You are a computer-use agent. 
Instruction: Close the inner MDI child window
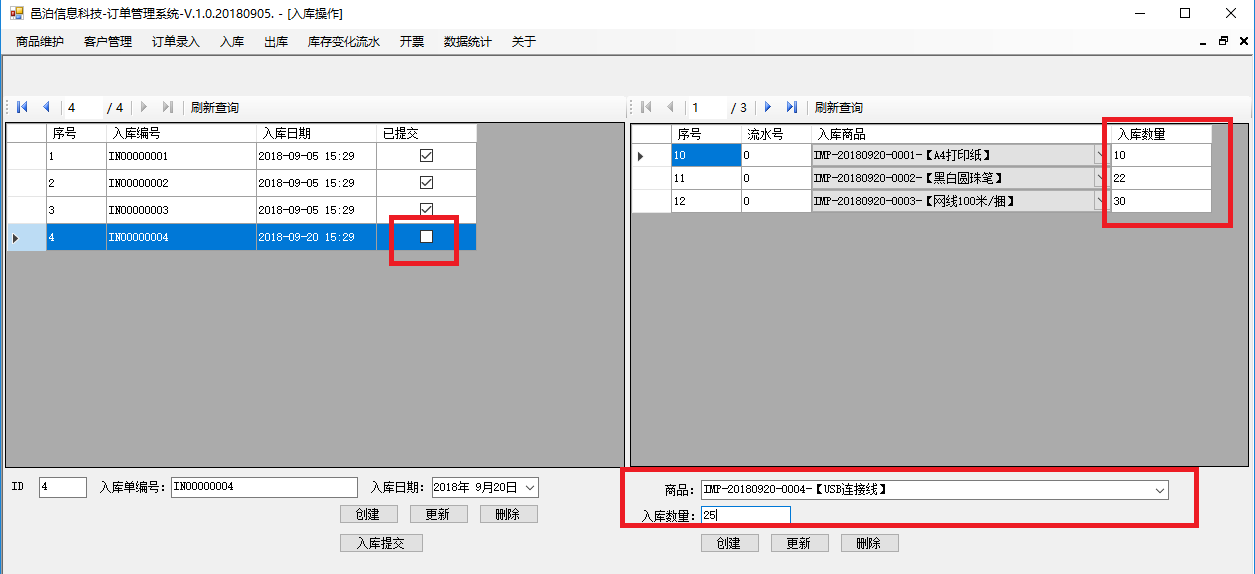coord(1242,42)
